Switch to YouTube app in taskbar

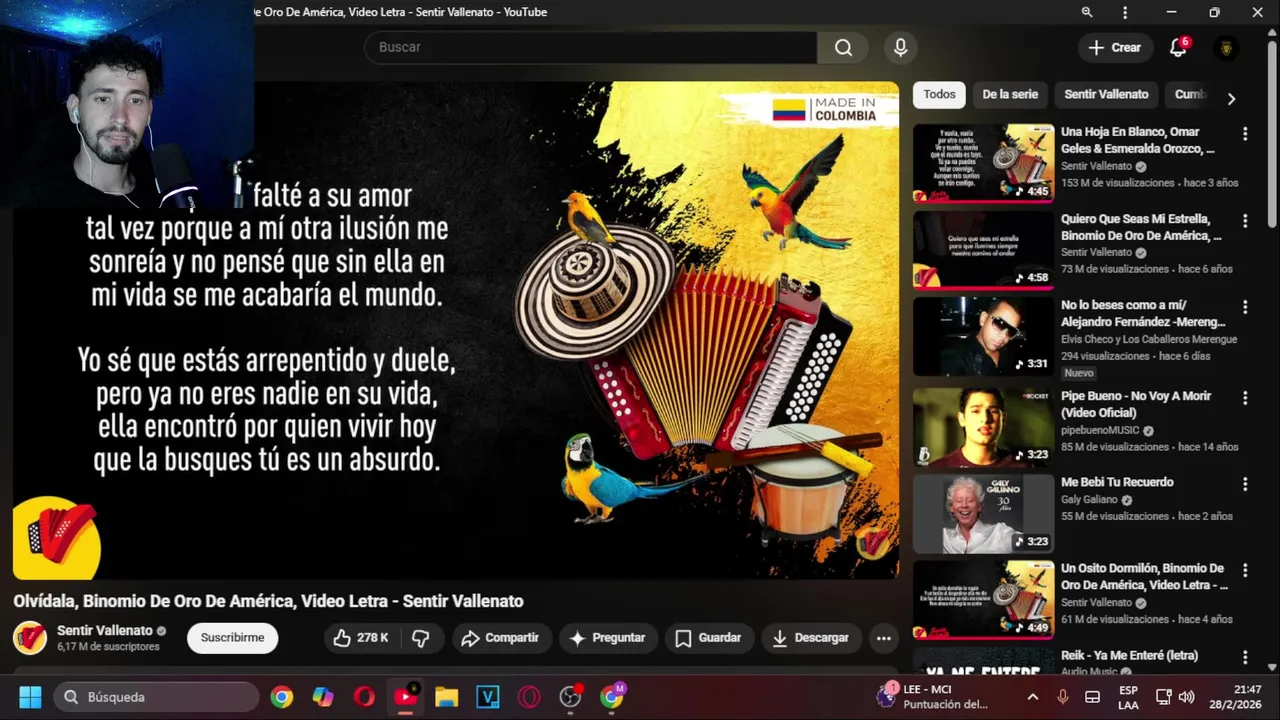pyautogui.click(x=405, y=697)
